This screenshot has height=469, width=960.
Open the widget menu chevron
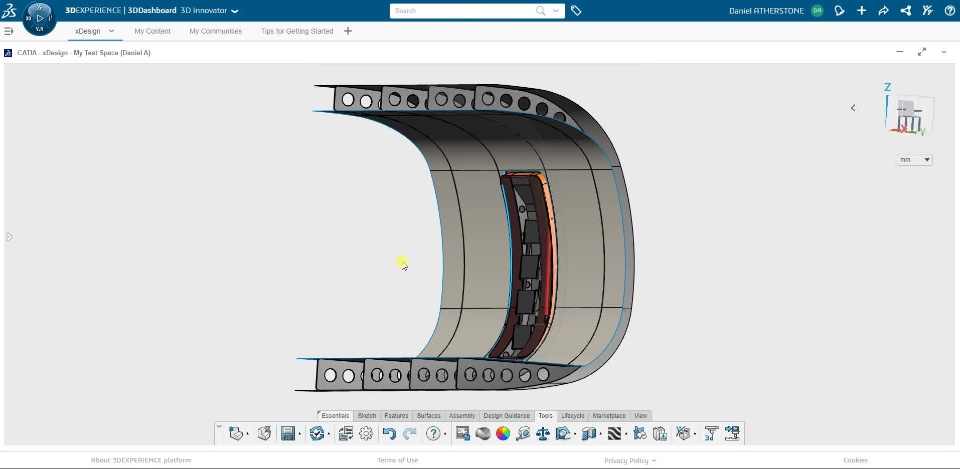pos(943,52)
